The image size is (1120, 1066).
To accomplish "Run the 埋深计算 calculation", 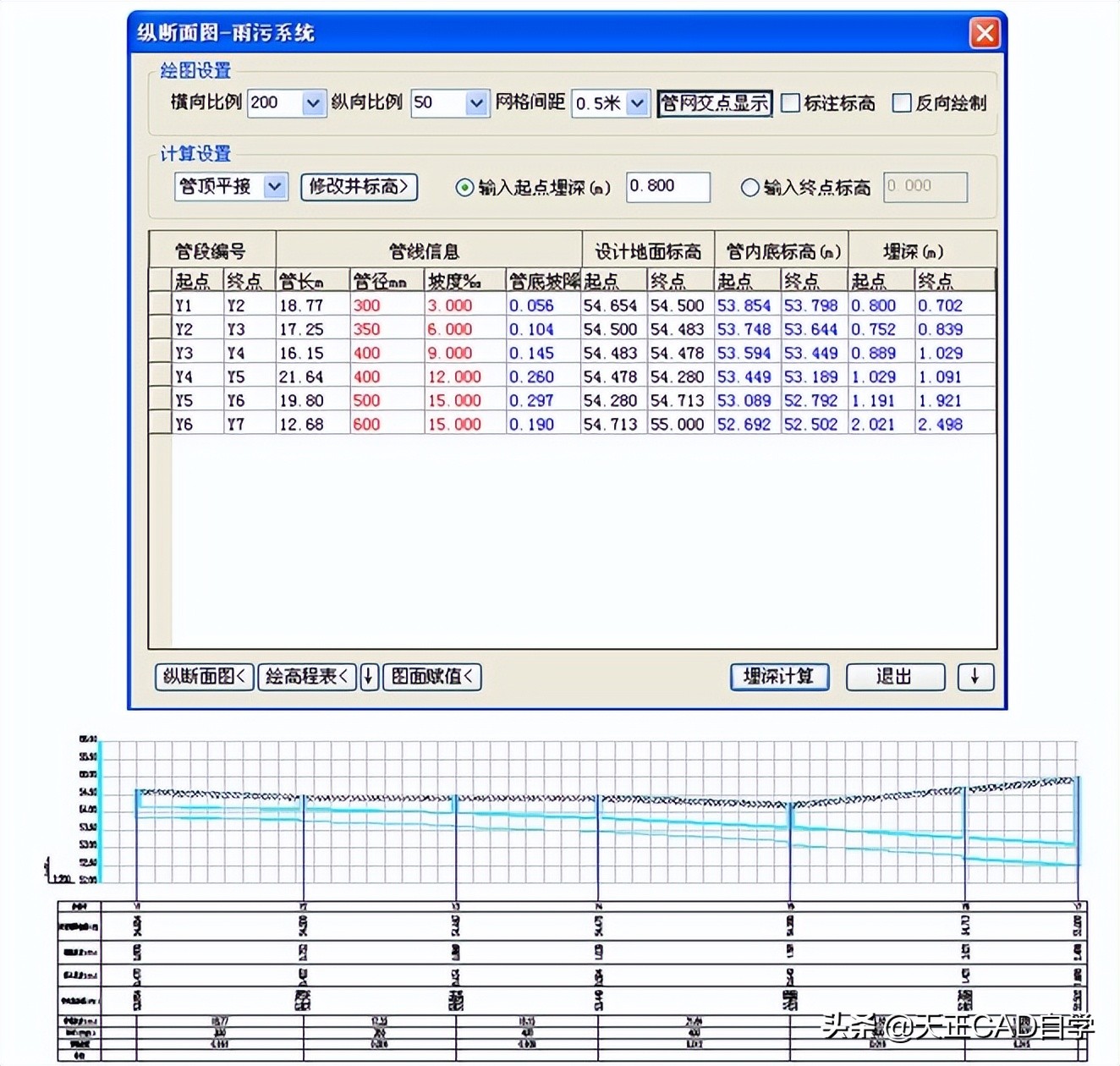I will 778,677.
